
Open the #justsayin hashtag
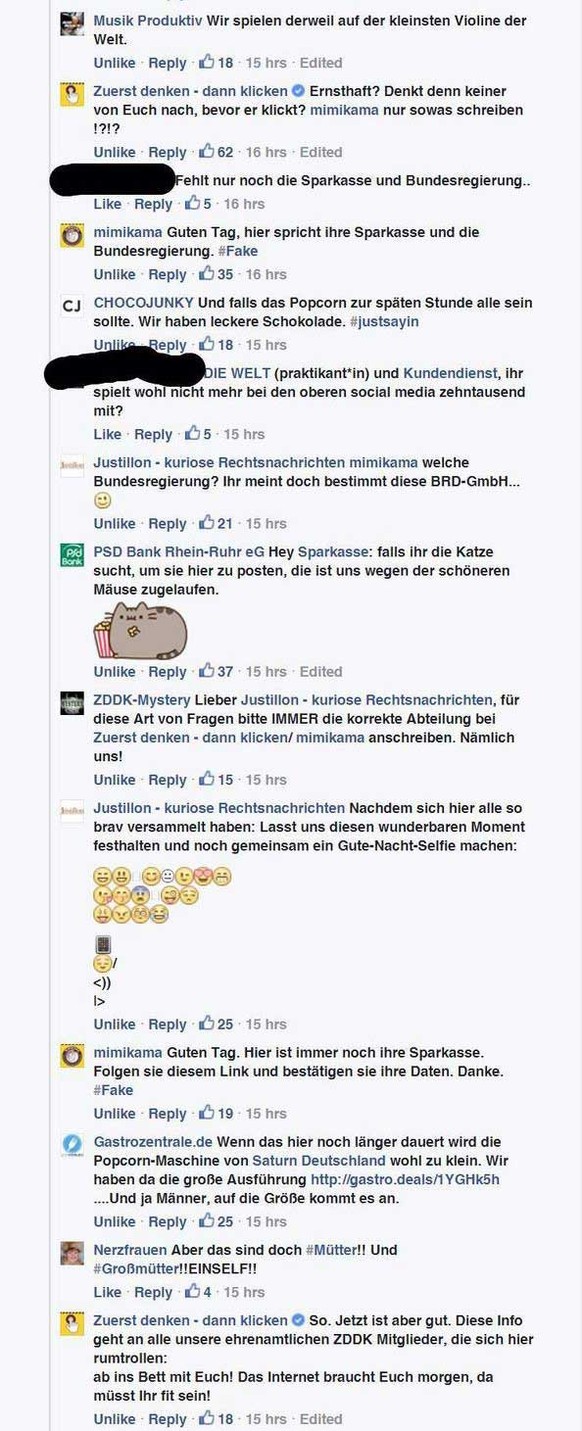(x=384, y=322)
